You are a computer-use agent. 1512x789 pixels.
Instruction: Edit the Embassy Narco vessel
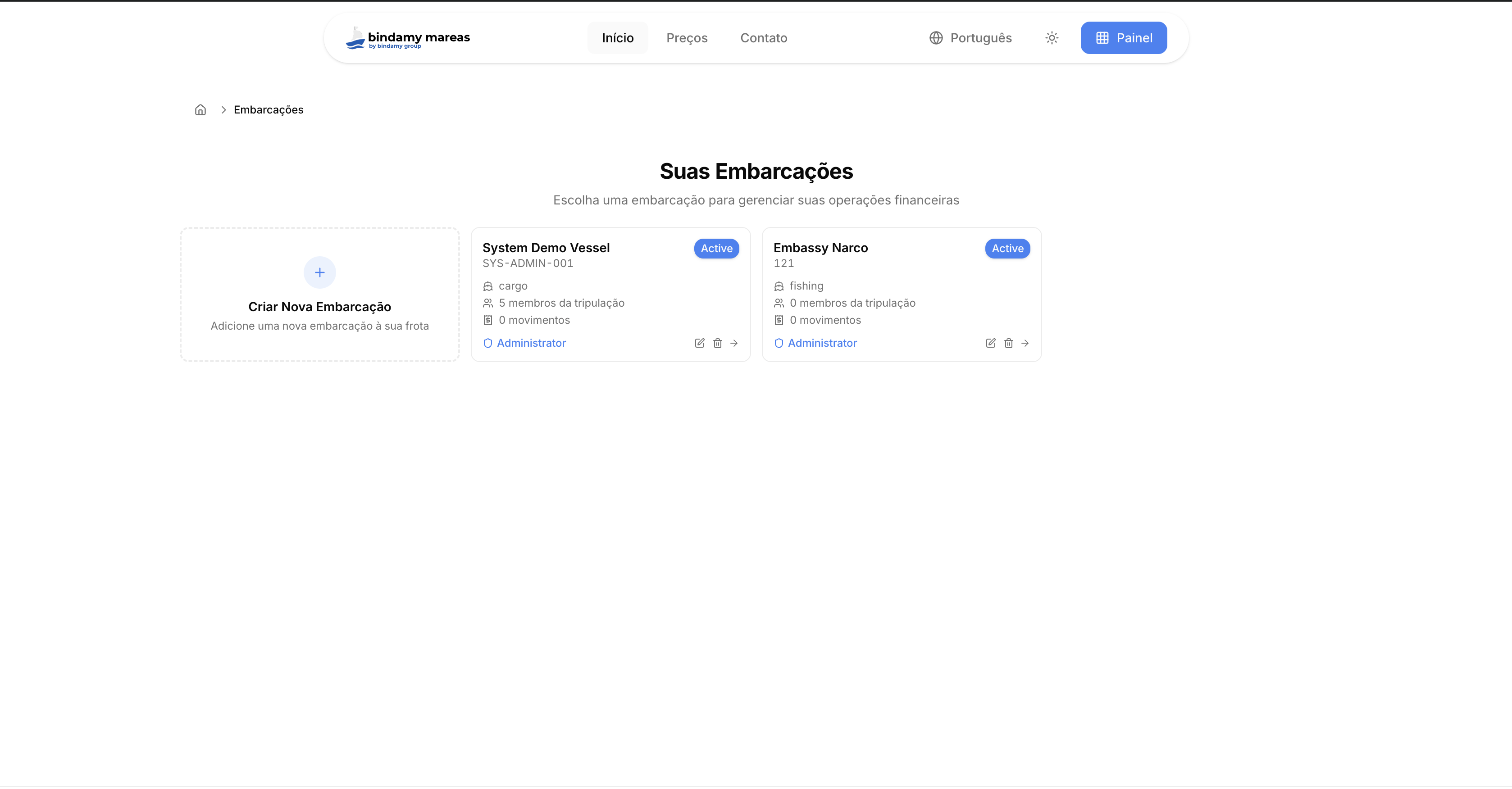(991, 343)
